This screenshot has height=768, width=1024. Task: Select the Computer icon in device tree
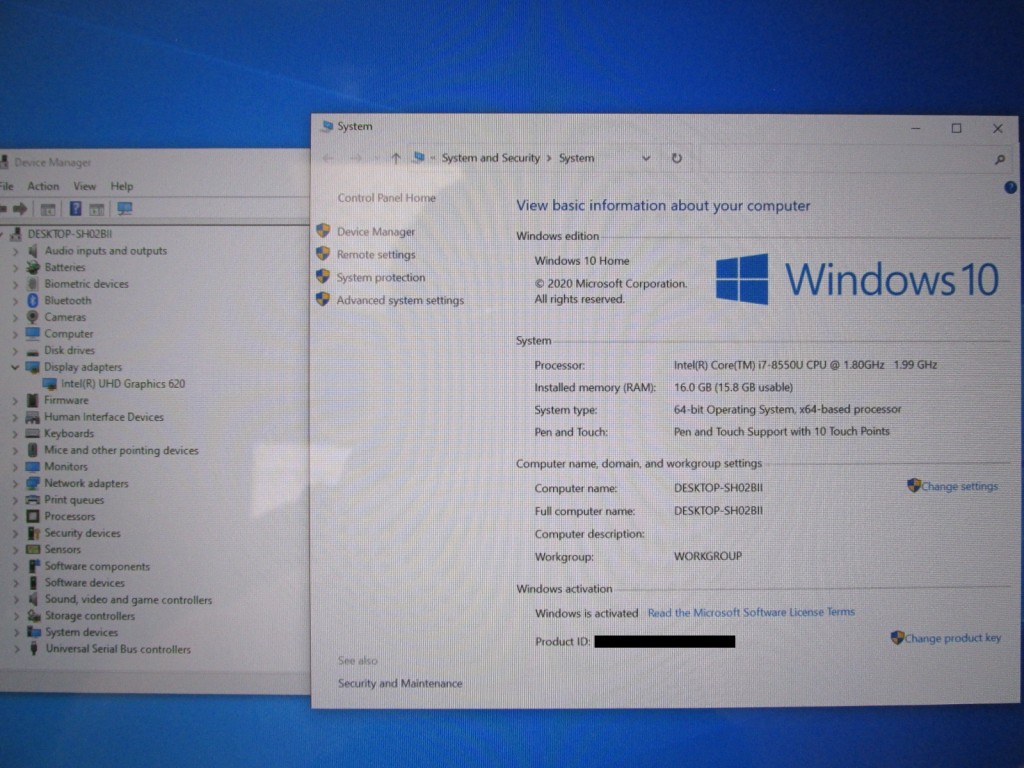pos(33,334)
